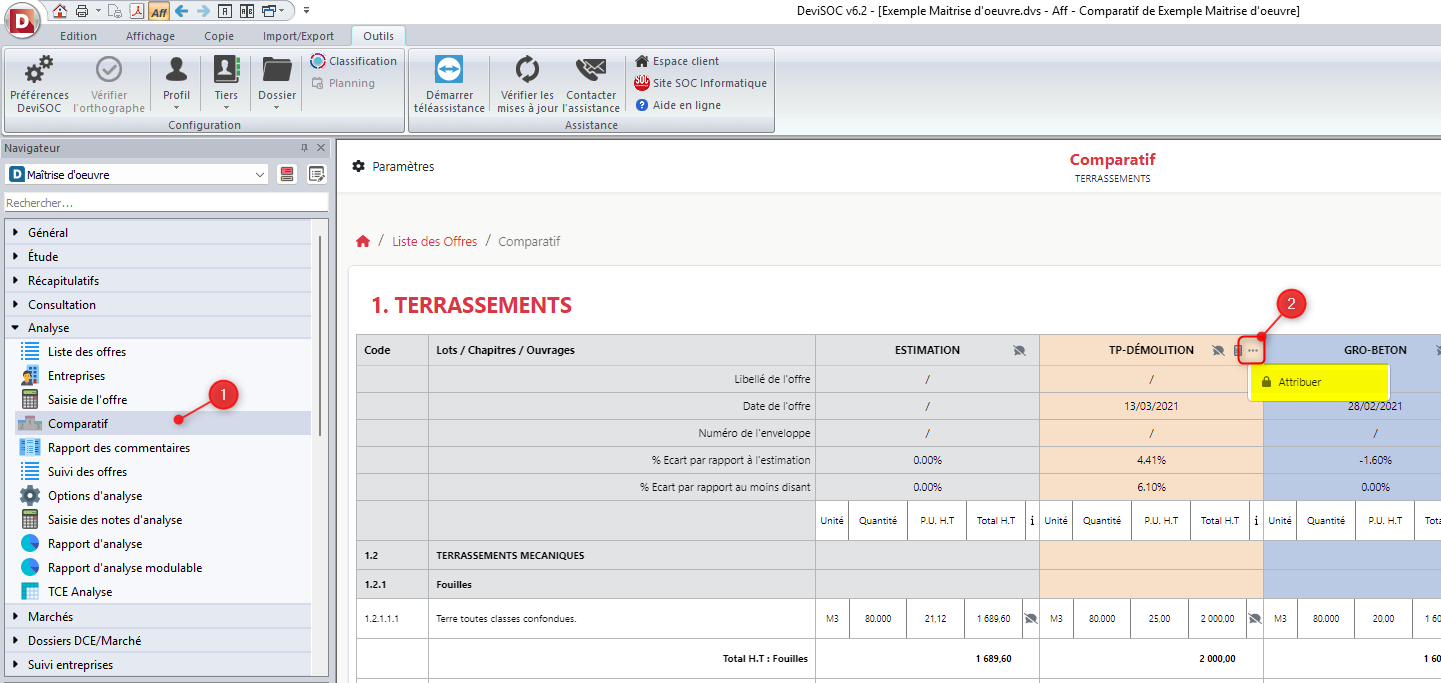1441x683 pixels.
Task: Click Contacter l'assistance phone icon
Action: pyautogui.click(x=591, y=70)
